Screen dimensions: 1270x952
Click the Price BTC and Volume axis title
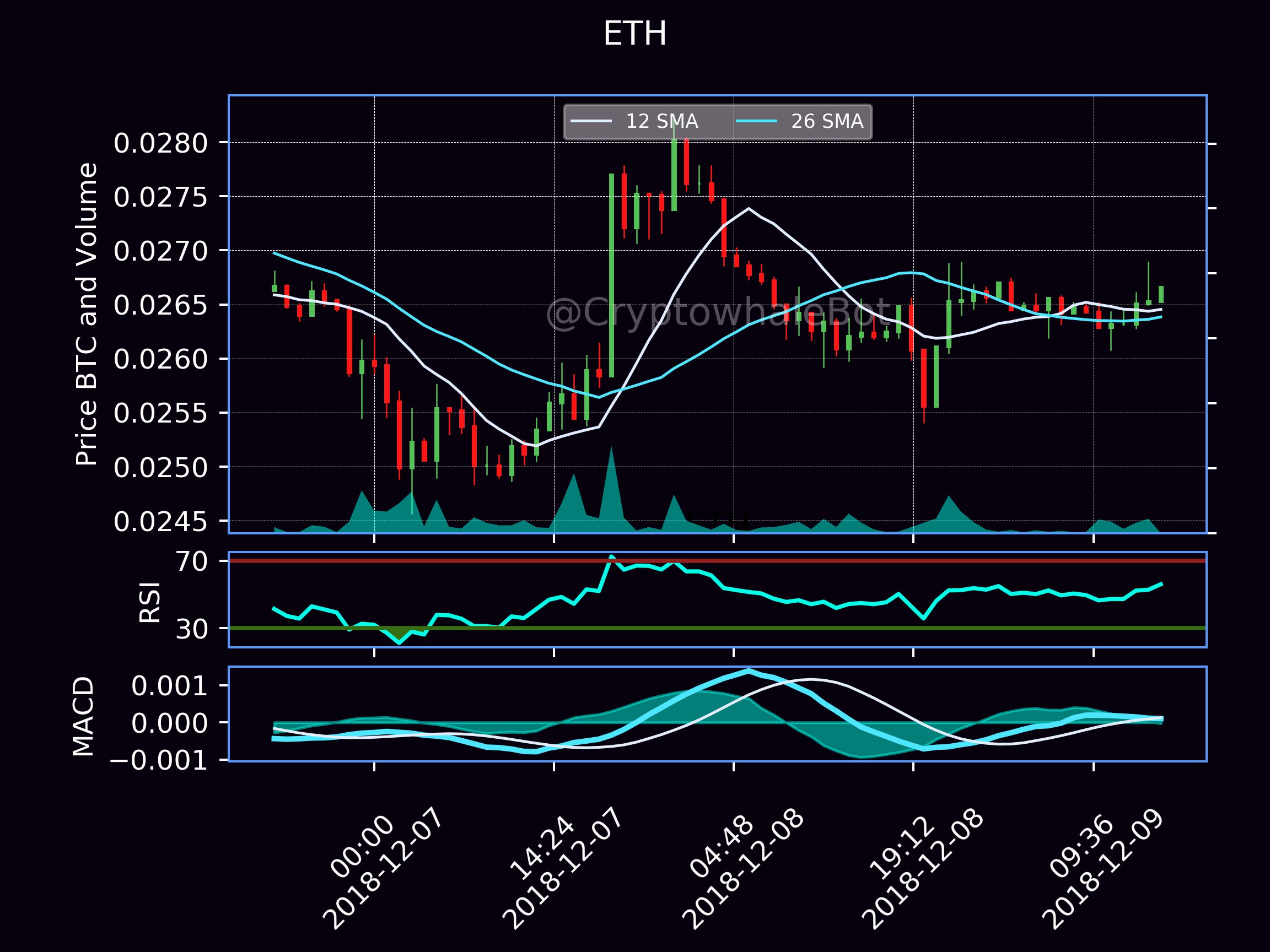pos(87,314)
